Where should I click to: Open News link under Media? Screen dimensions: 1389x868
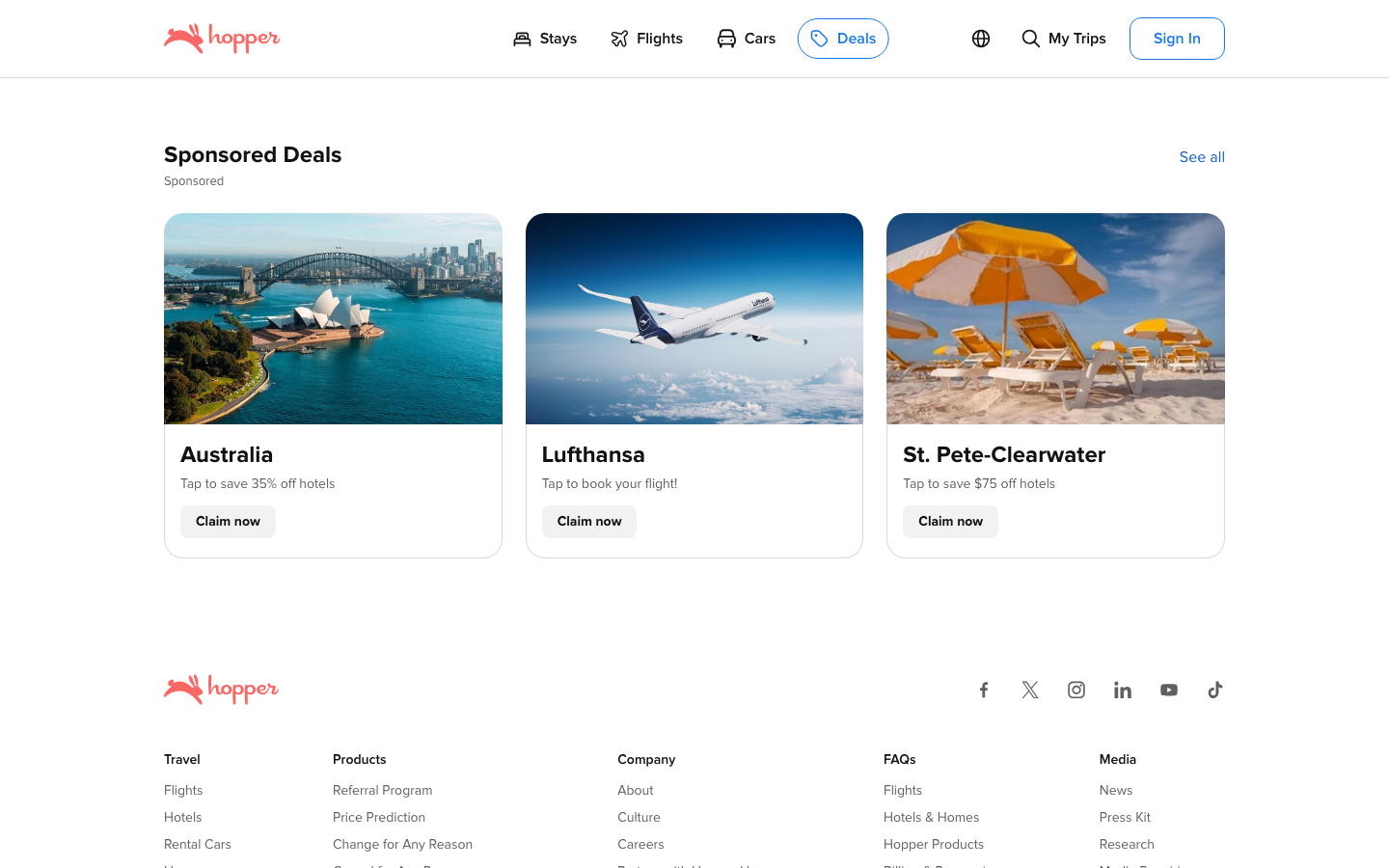(x=1116, y=790)
